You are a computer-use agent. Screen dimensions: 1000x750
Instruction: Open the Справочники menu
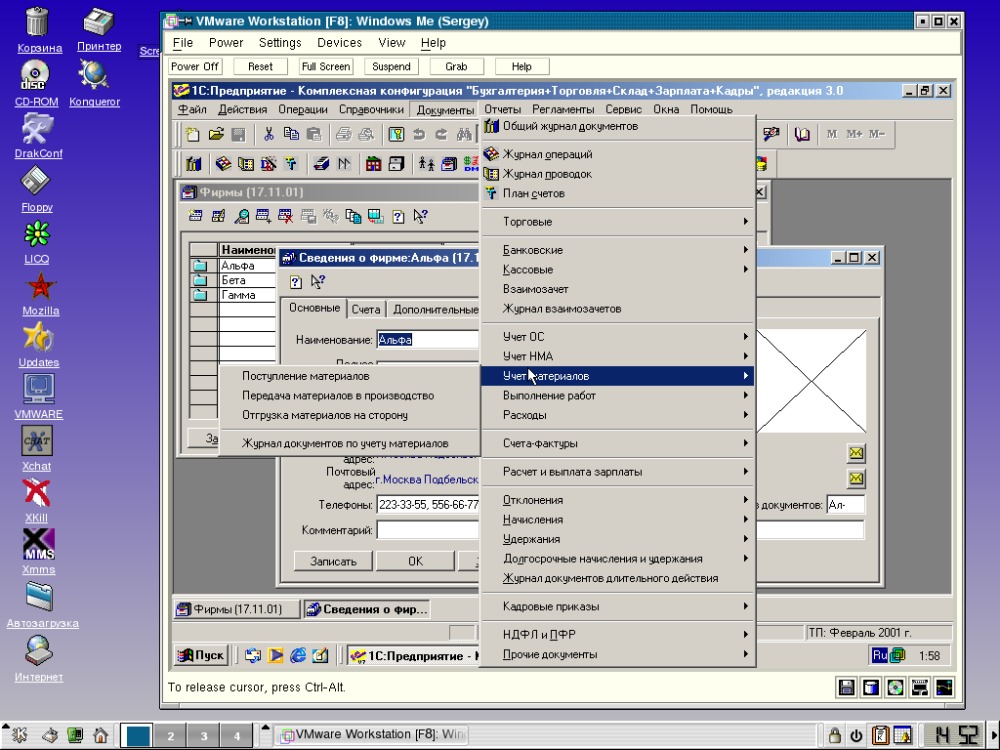click(x=371, y=109)
